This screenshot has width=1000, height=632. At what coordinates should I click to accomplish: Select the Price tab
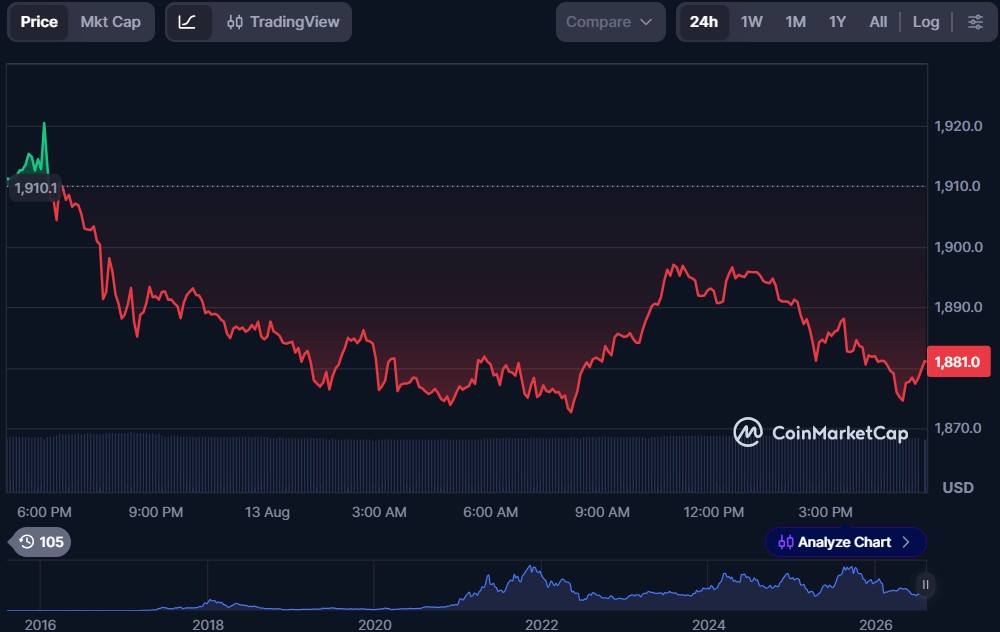(x=39, y=22)
